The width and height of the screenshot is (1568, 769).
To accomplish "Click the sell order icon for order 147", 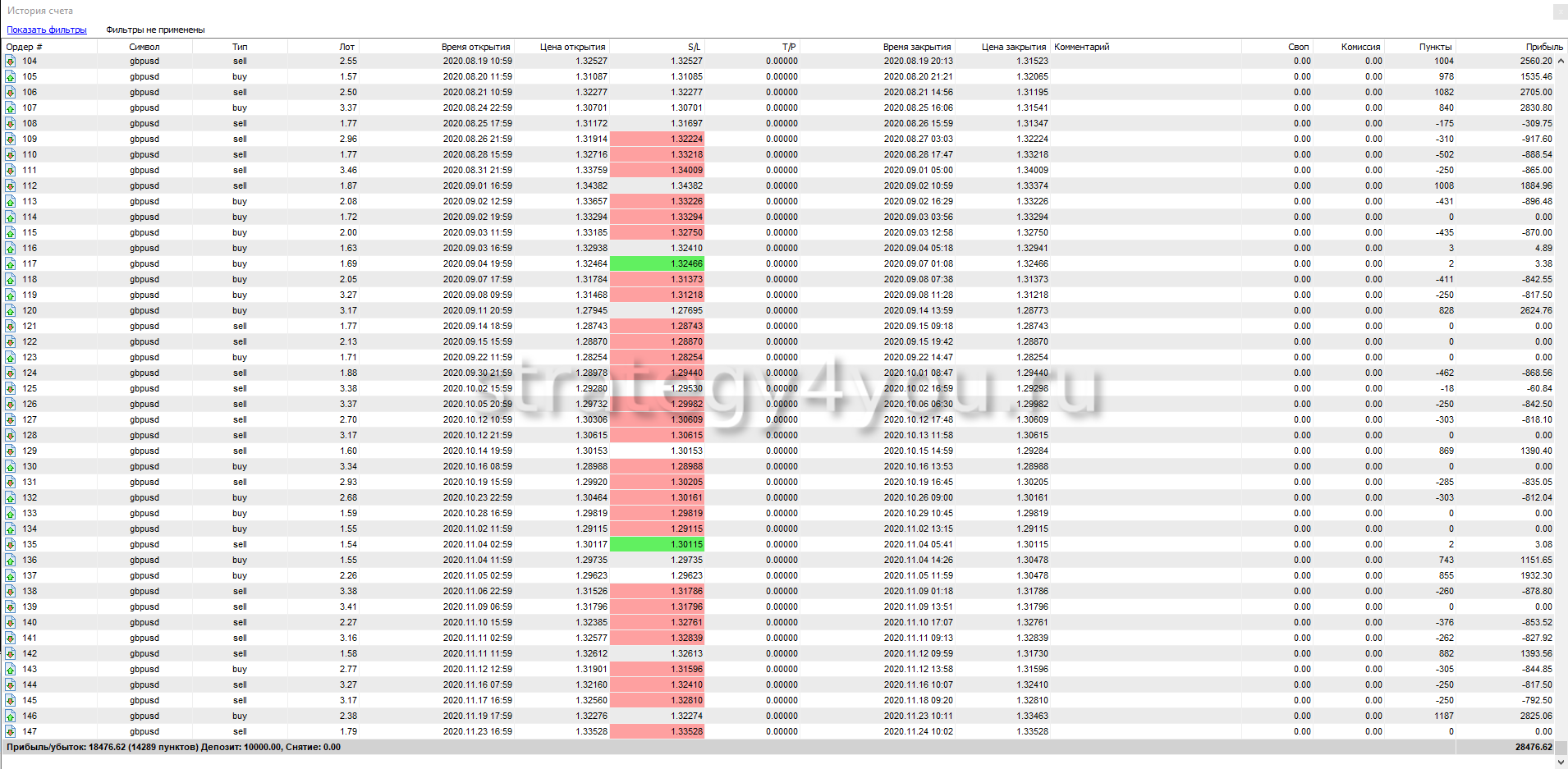I will pyautogui.click(x=11, y=731).
